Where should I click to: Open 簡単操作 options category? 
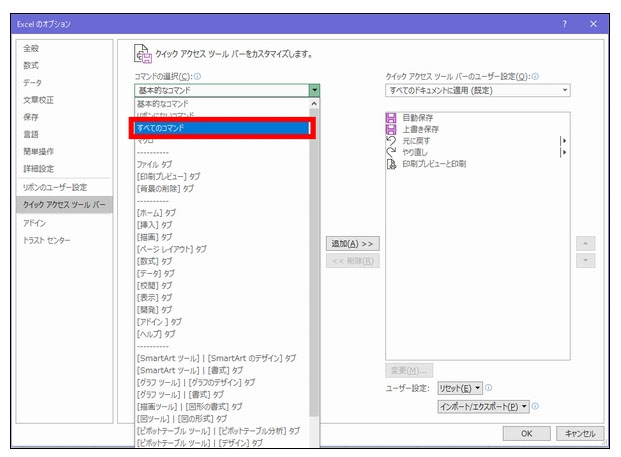click(x=64, y=151)
